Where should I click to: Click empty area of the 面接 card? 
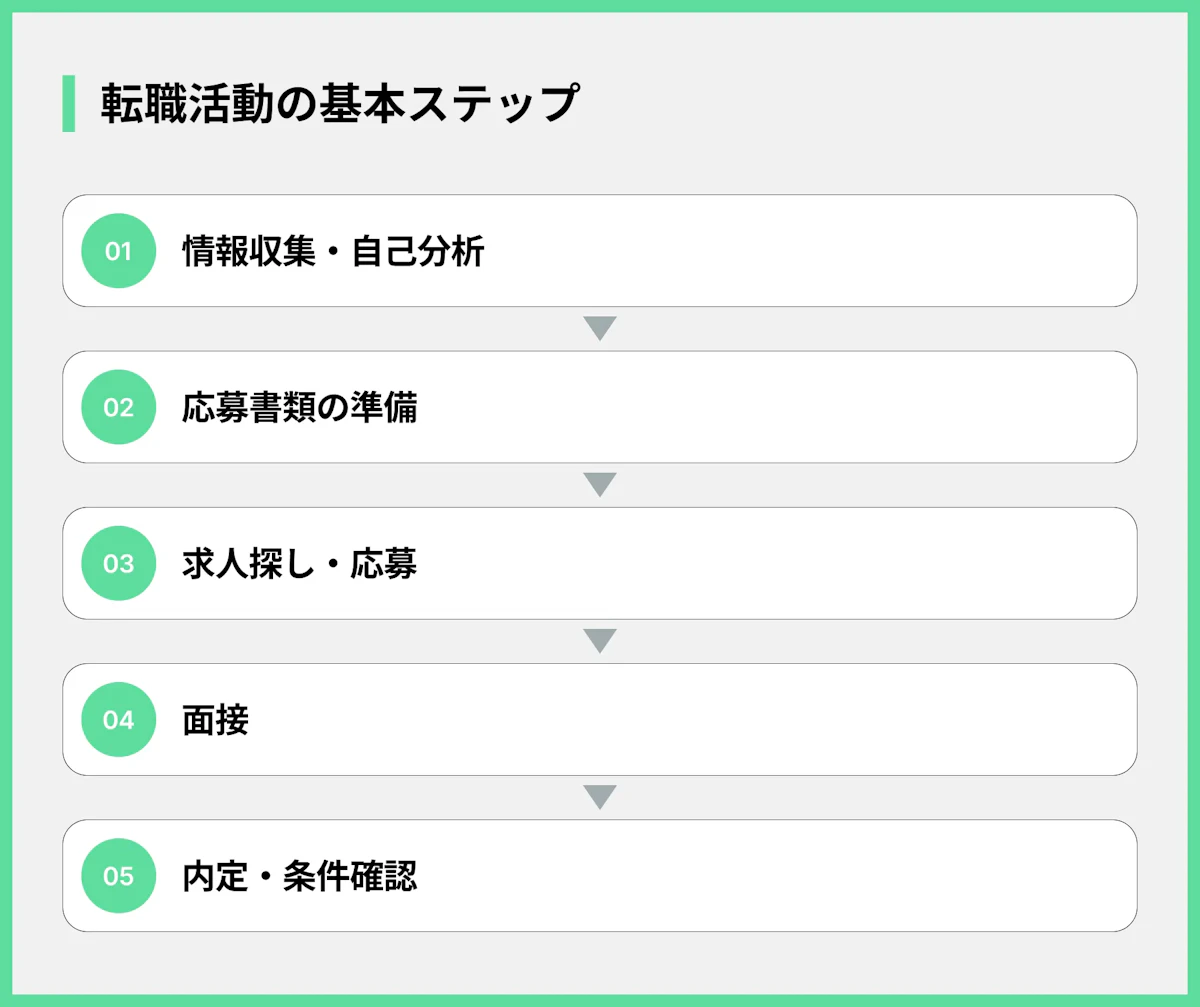coord(700,720)
